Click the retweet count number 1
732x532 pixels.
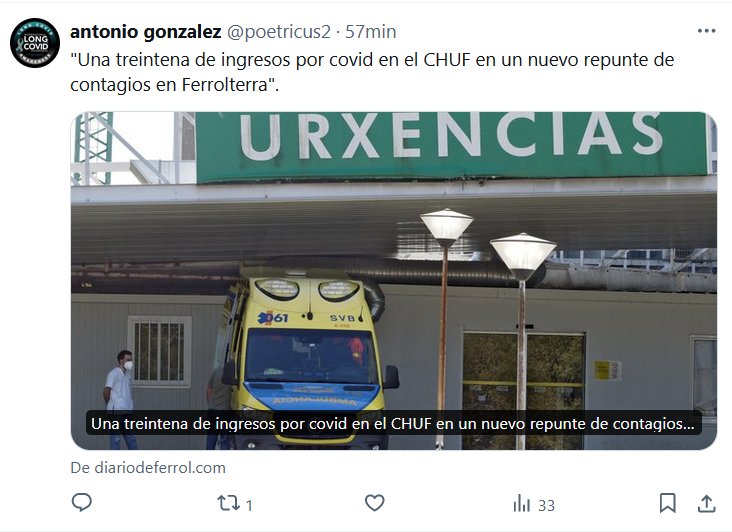249,505
